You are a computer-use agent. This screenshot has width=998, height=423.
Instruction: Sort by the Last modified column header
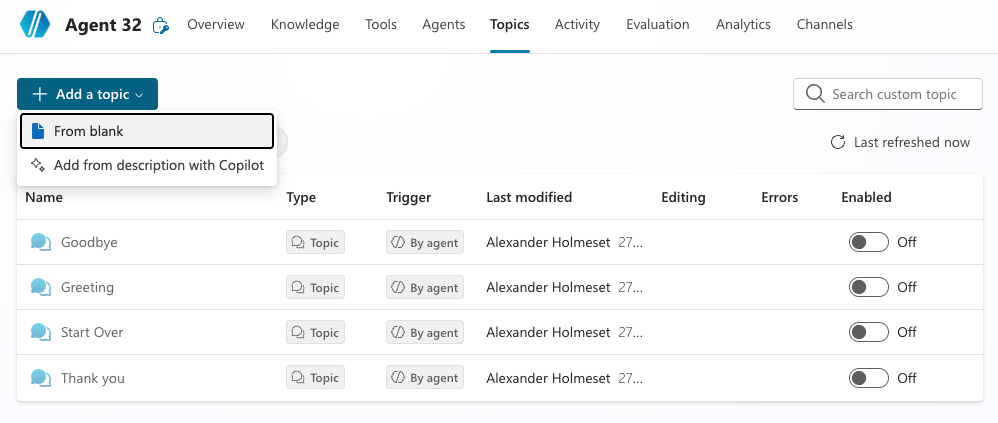(x=529, y=197)
